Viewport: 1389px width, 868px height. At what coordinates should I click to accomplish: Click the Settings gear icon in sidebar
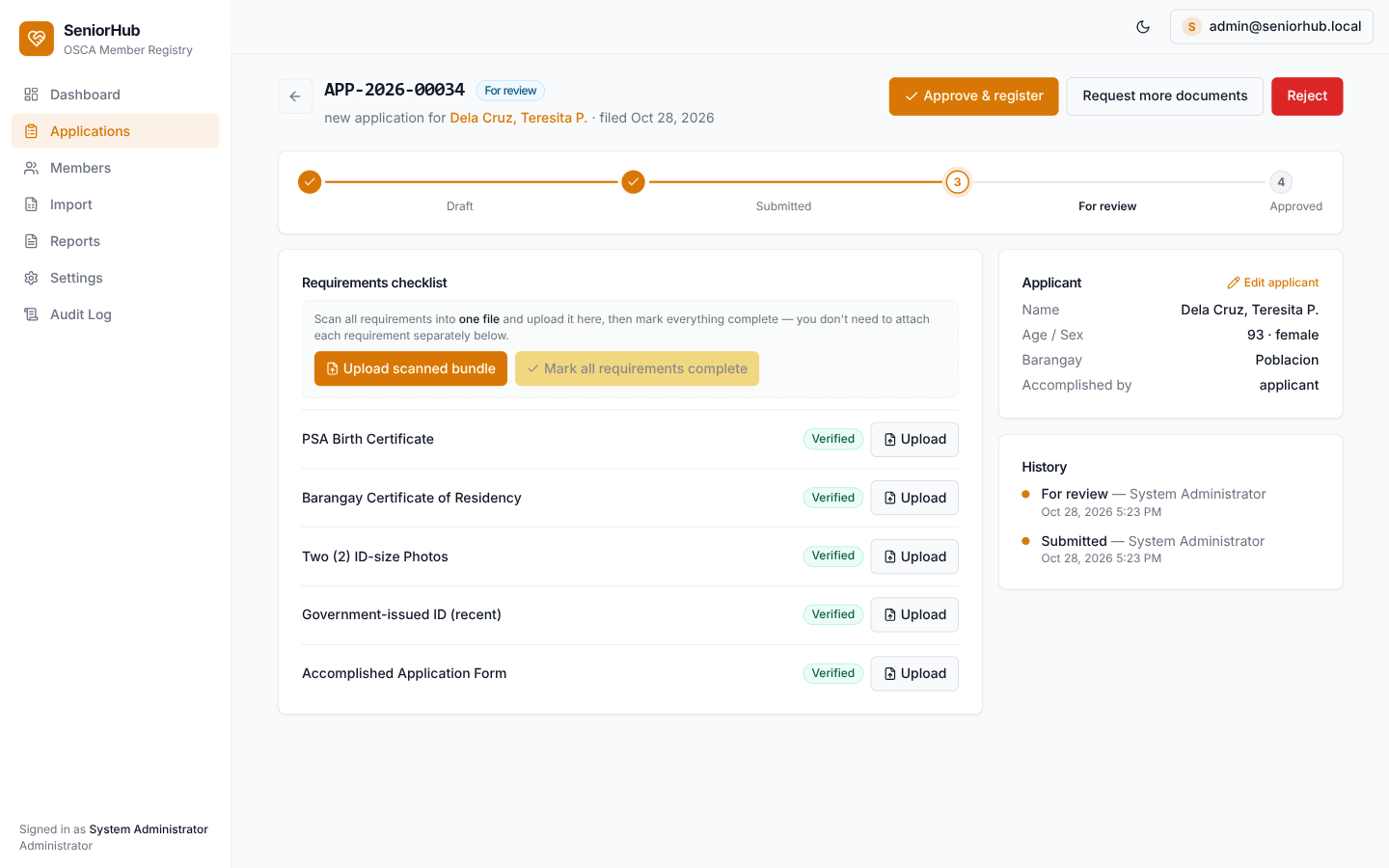coord(31,278)
